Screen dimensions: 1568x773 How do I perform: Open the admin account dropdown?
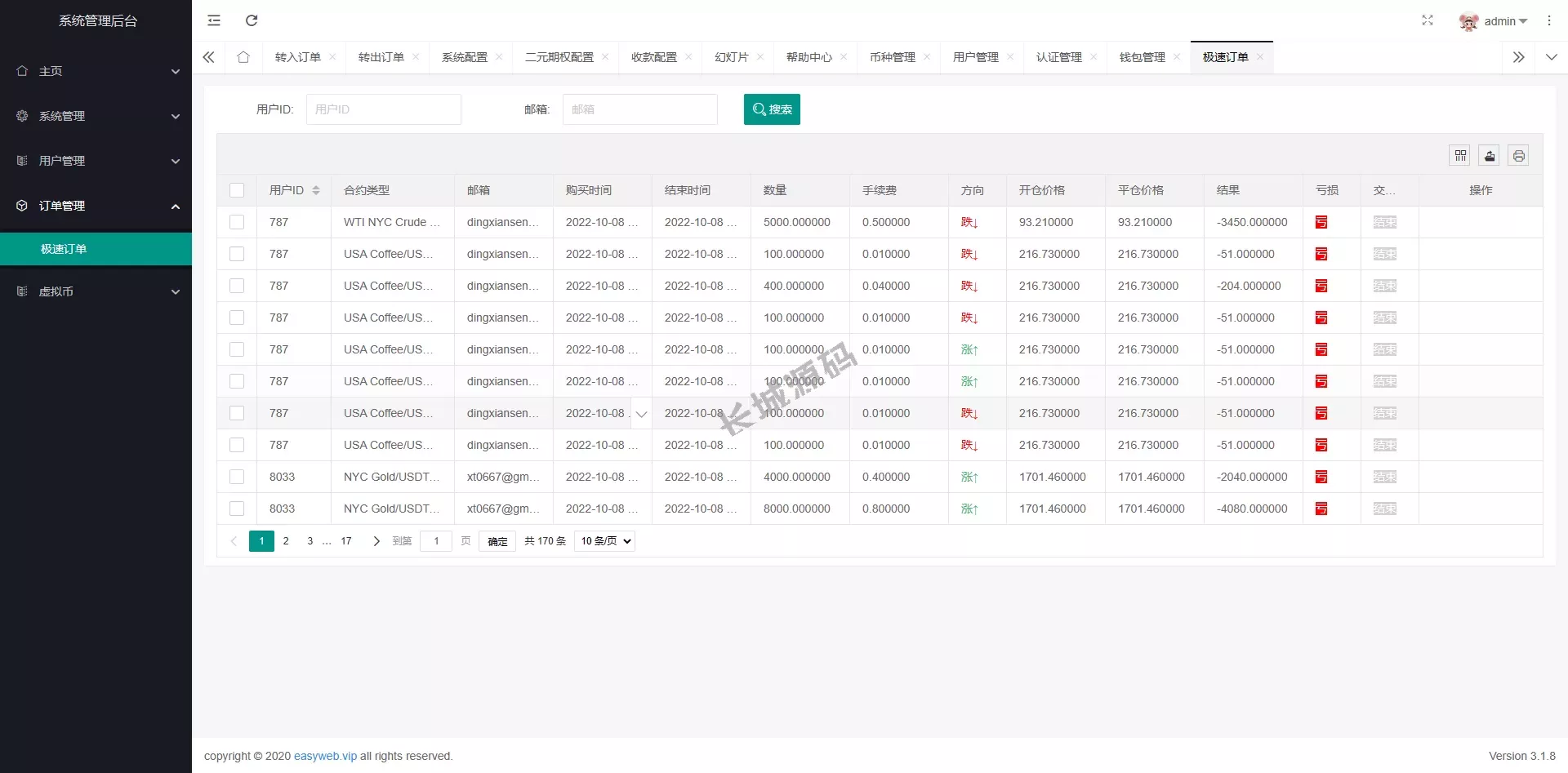[1505, 21]
